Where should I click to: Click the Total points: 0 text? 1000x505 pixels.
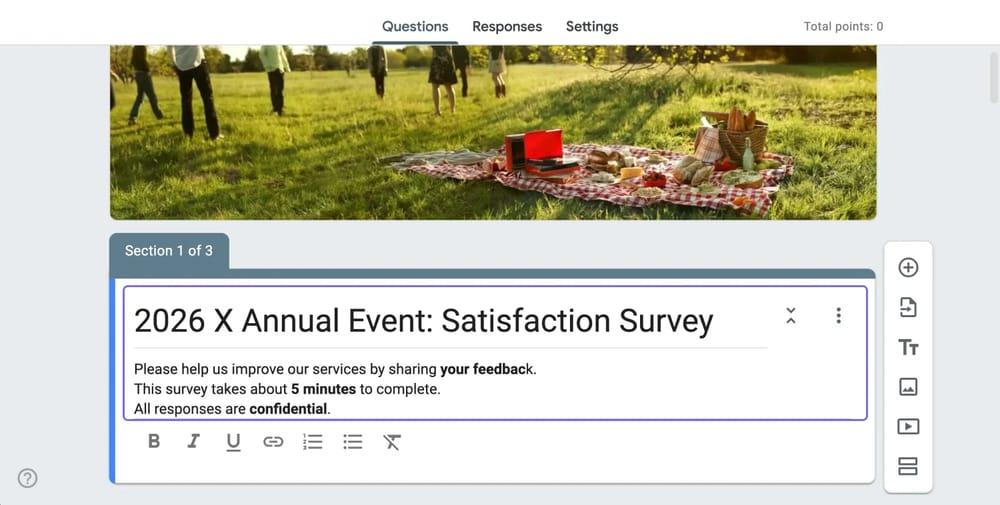(x=843, y=27)
